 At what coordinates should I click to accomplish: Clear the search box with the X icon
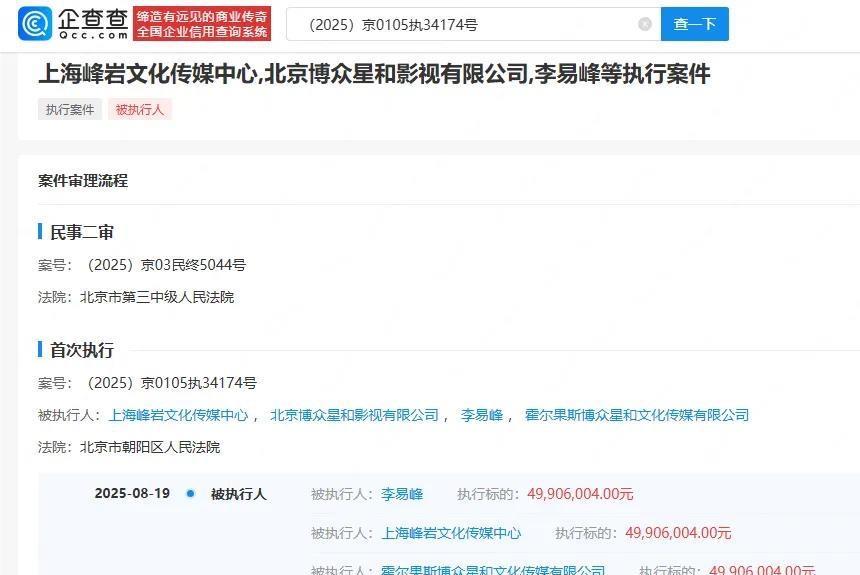645,24
